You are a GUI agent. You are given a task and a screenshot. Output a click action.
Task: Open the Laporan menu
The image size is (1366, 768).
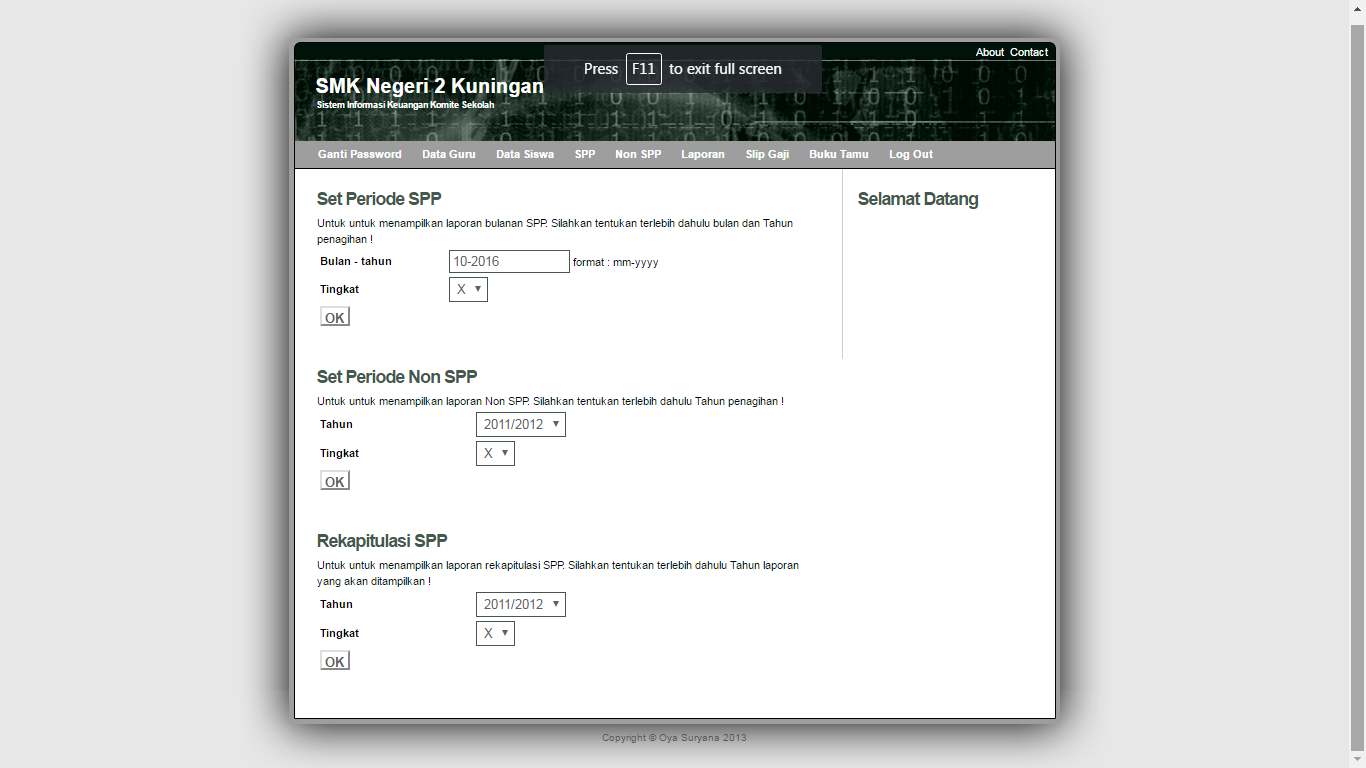[702, 154]
